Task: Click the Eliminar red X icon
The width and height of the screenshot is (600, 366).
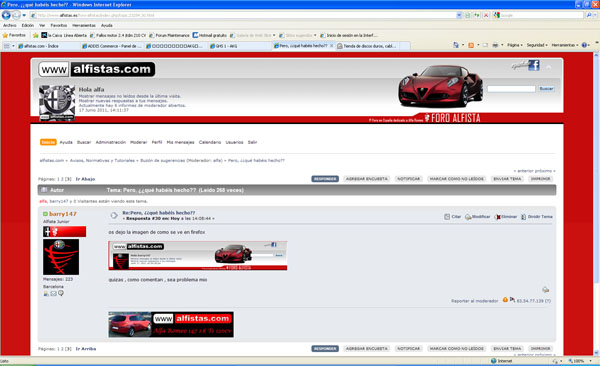Action: click(x=497, y=217)
